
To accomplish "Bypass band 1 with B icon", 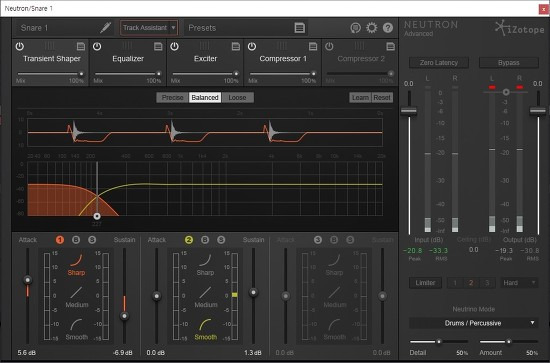I will point(76,240).
